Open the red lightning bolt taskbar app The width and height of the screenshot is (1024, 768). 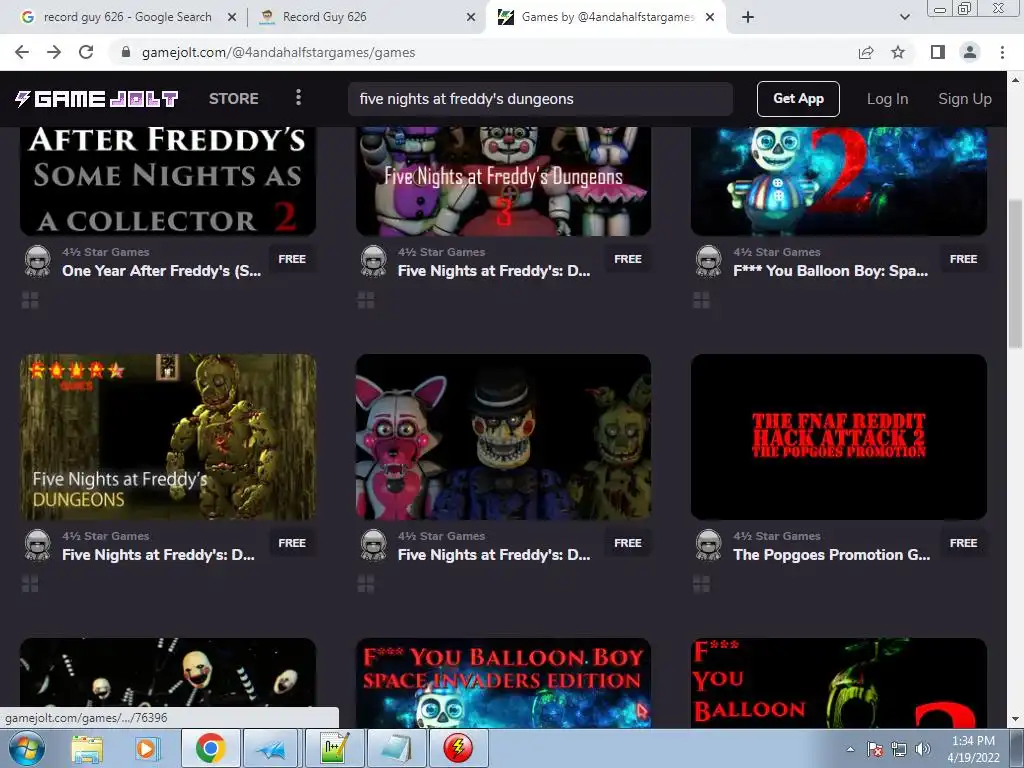coord(458,748)
